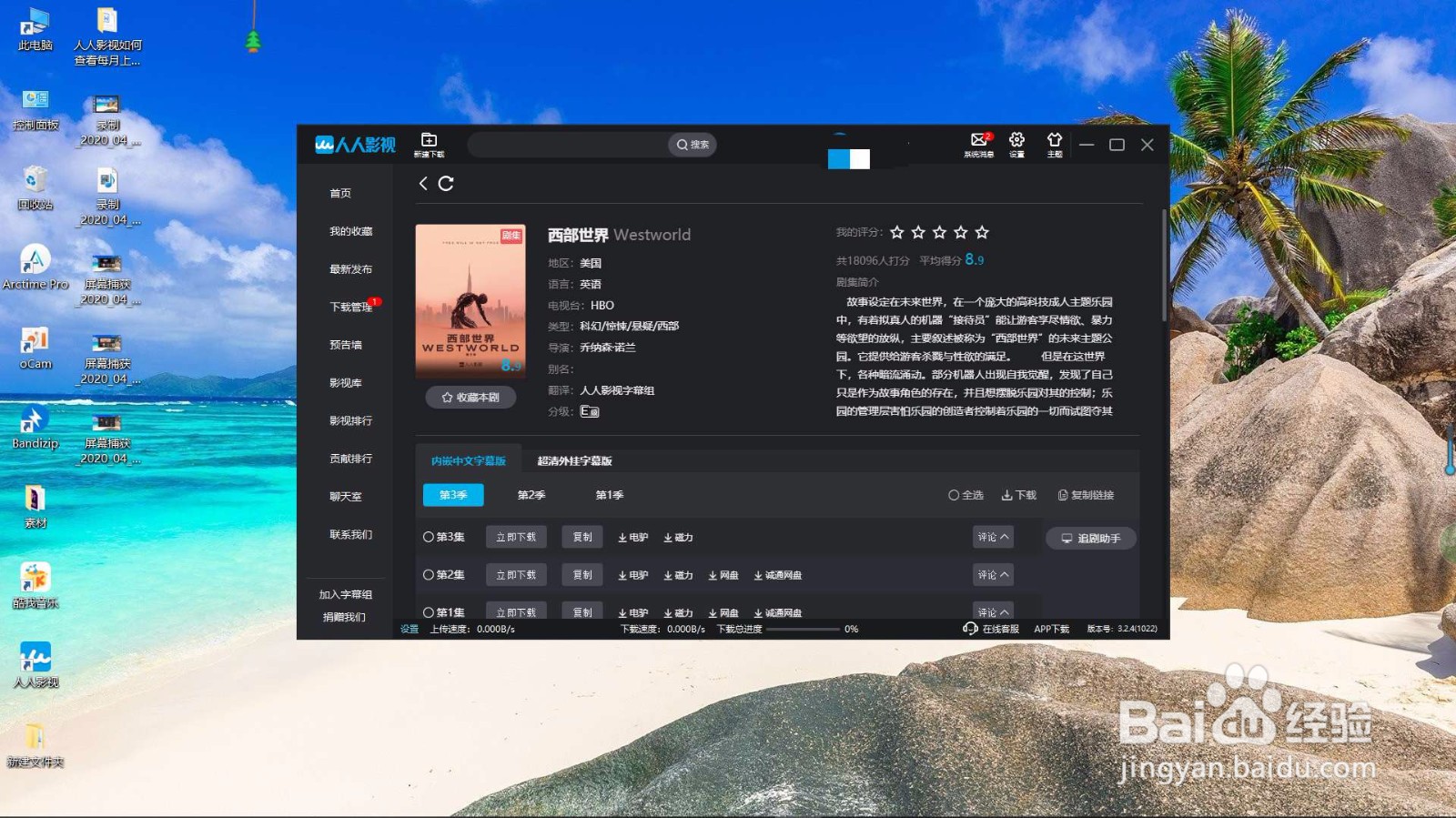The image size is (1456, 818).
Task: Click 捐赠我们 link in sidebar
Action: click(344, 617)
